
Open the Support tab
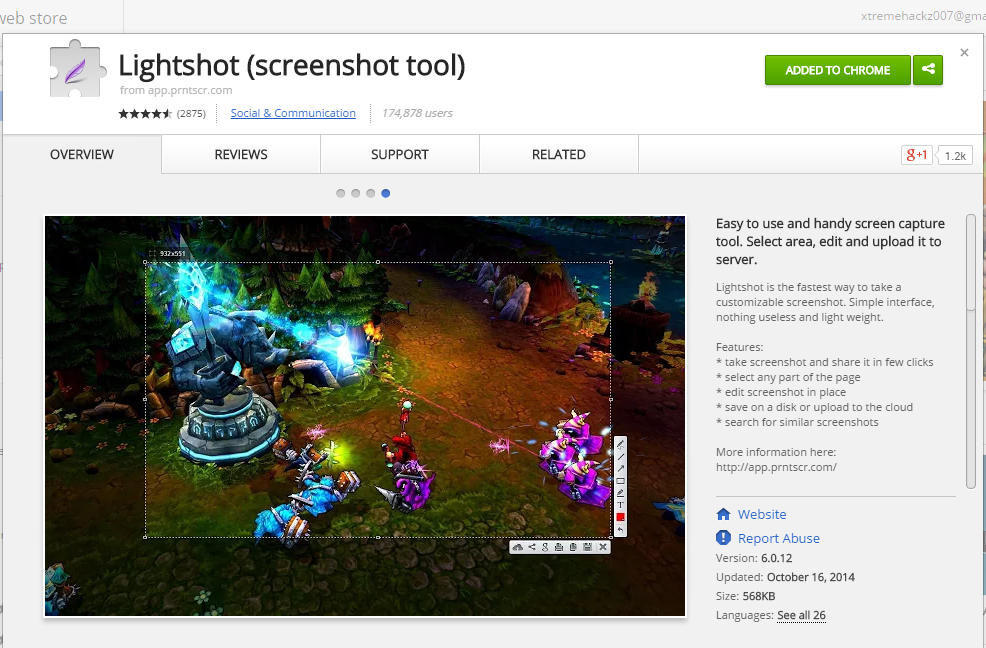(x=400, y=154)
